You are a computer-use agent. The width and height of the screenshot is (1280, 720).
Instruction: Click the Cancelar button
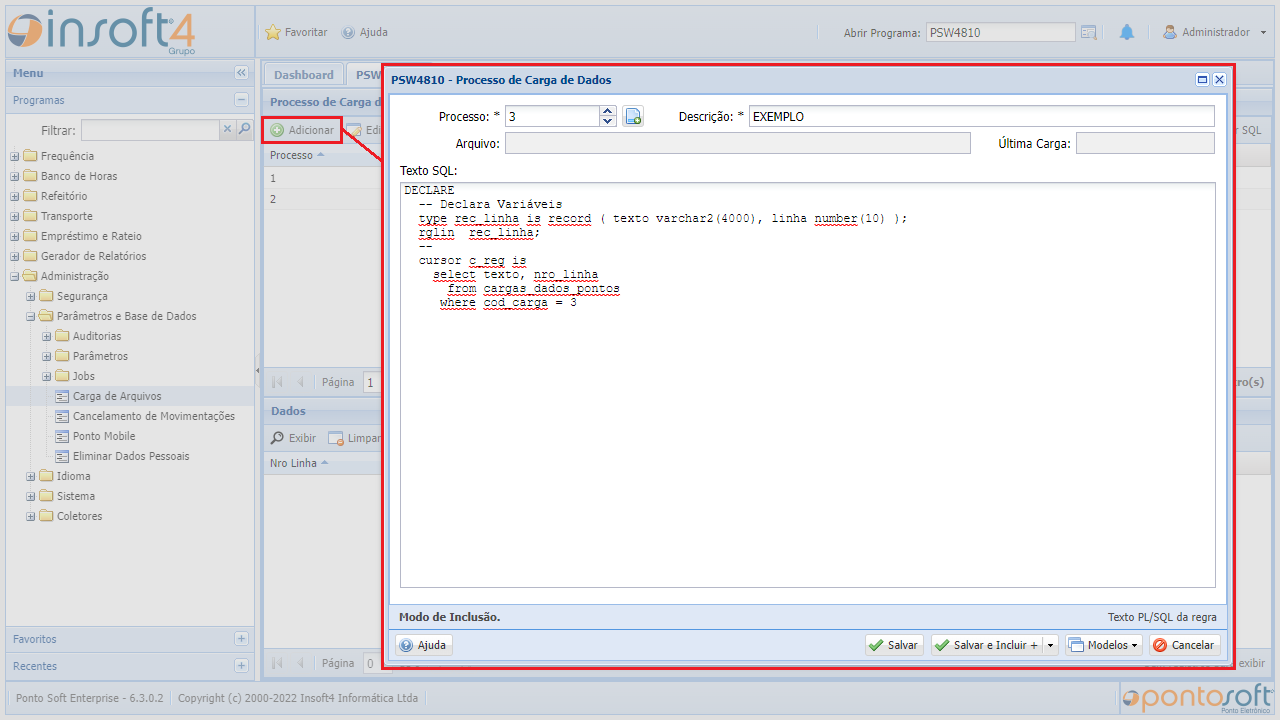point(1184,645)
